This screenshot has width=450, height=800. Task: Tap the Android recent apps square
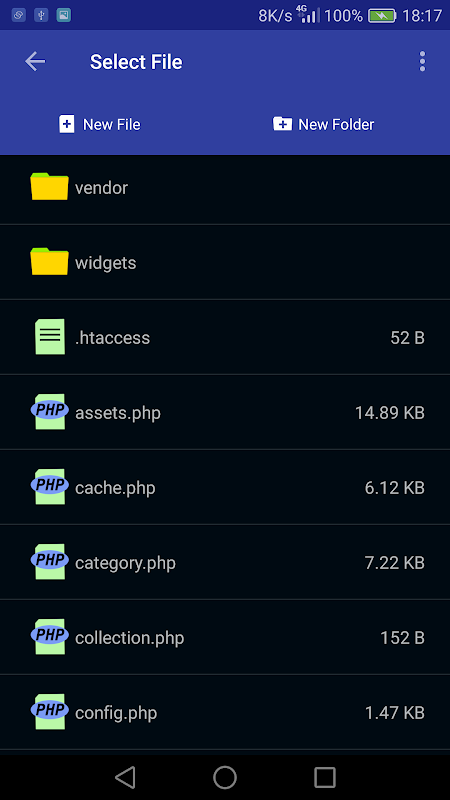tap(325, 777)
